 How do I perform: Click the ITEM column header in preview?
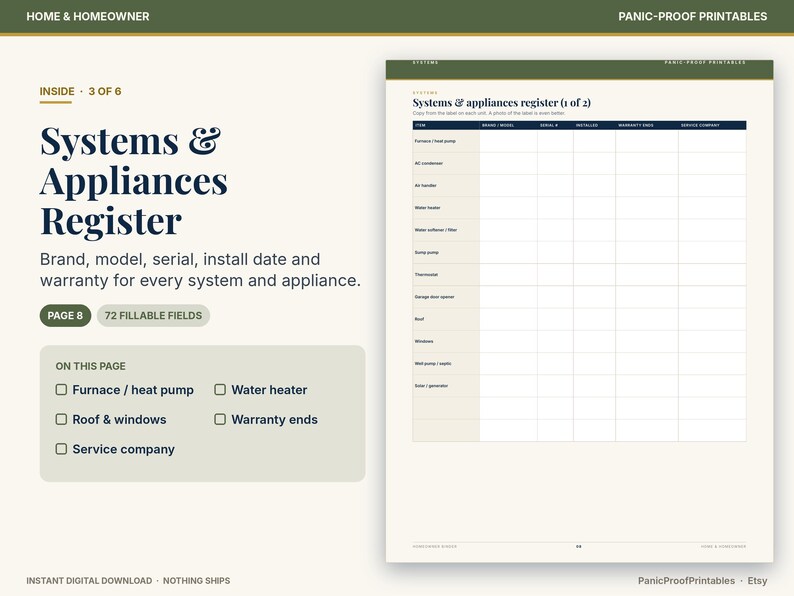point(420,125)
